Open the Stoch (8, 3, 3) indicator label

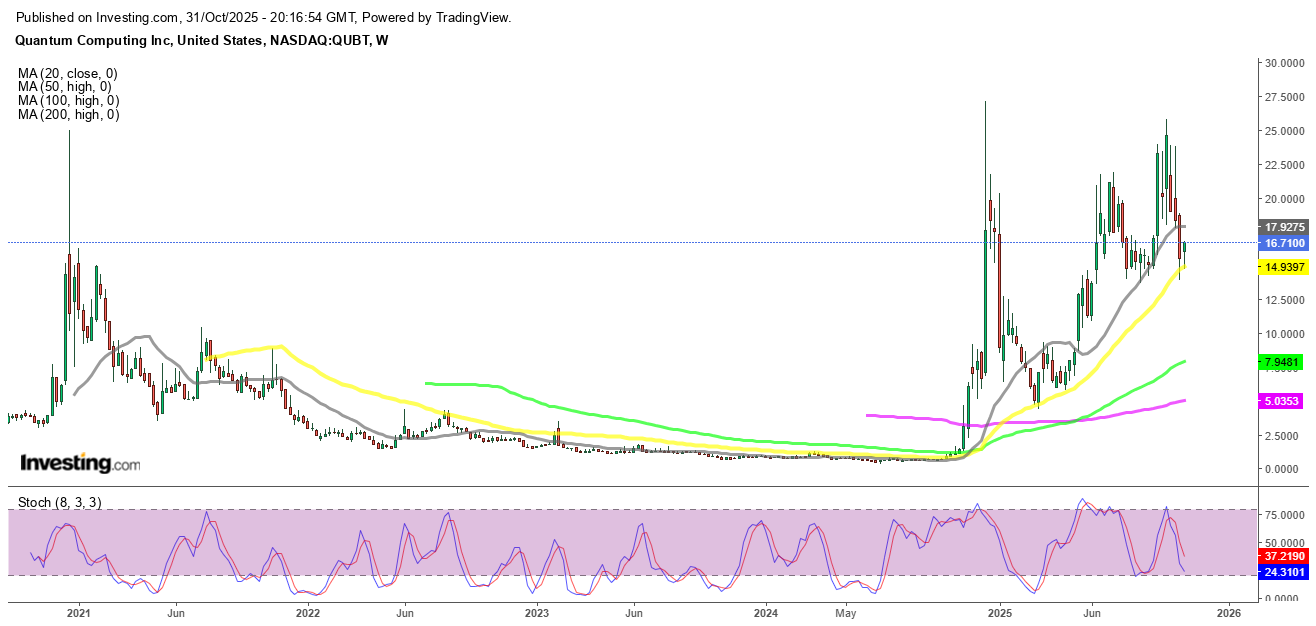coord(58,502)
